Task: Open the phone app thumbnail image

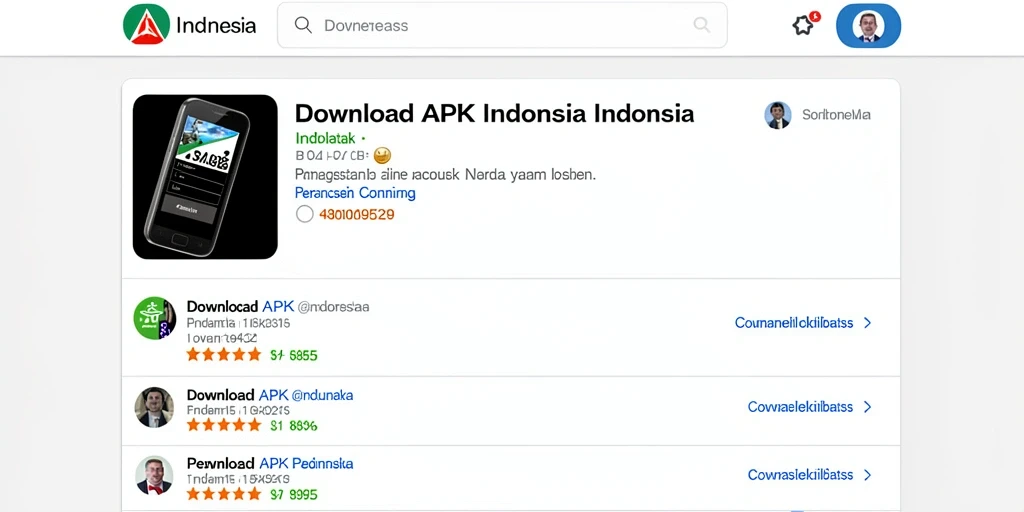Action: tap(205, 177)
